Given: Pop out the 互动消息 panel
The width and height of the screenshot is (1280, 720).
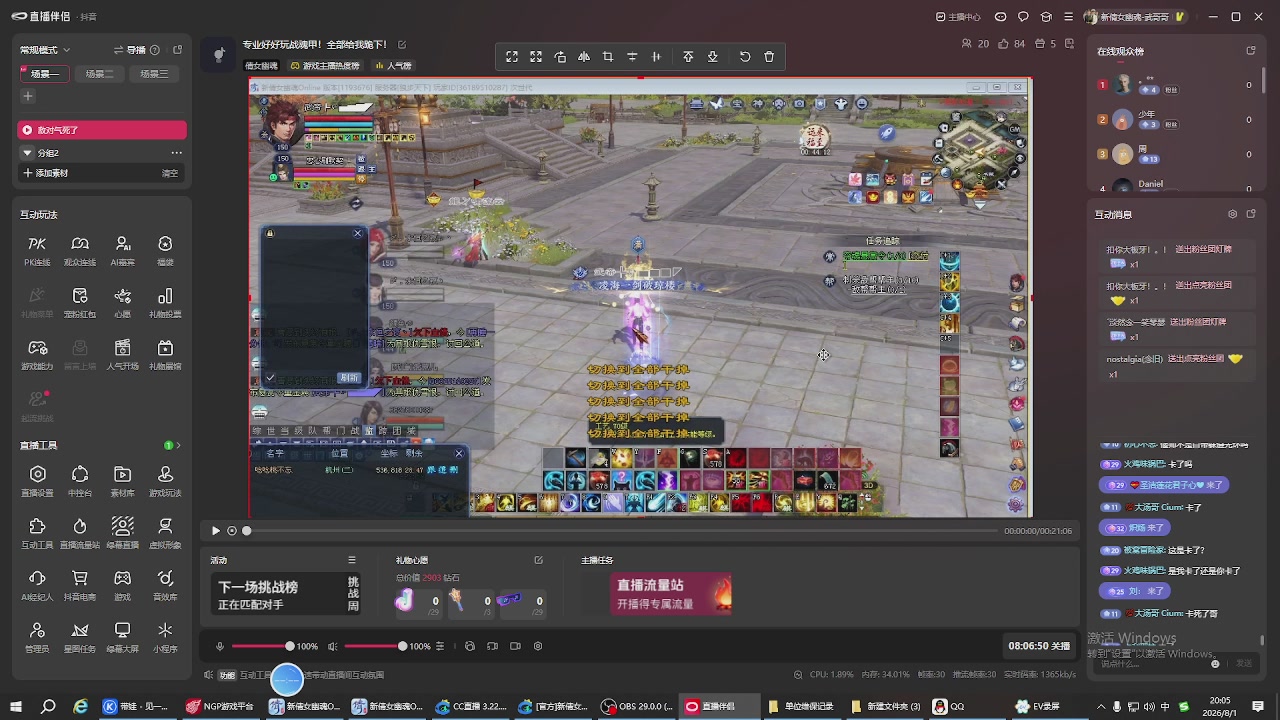Looking at the screenshot, I should coord(1250,214).
